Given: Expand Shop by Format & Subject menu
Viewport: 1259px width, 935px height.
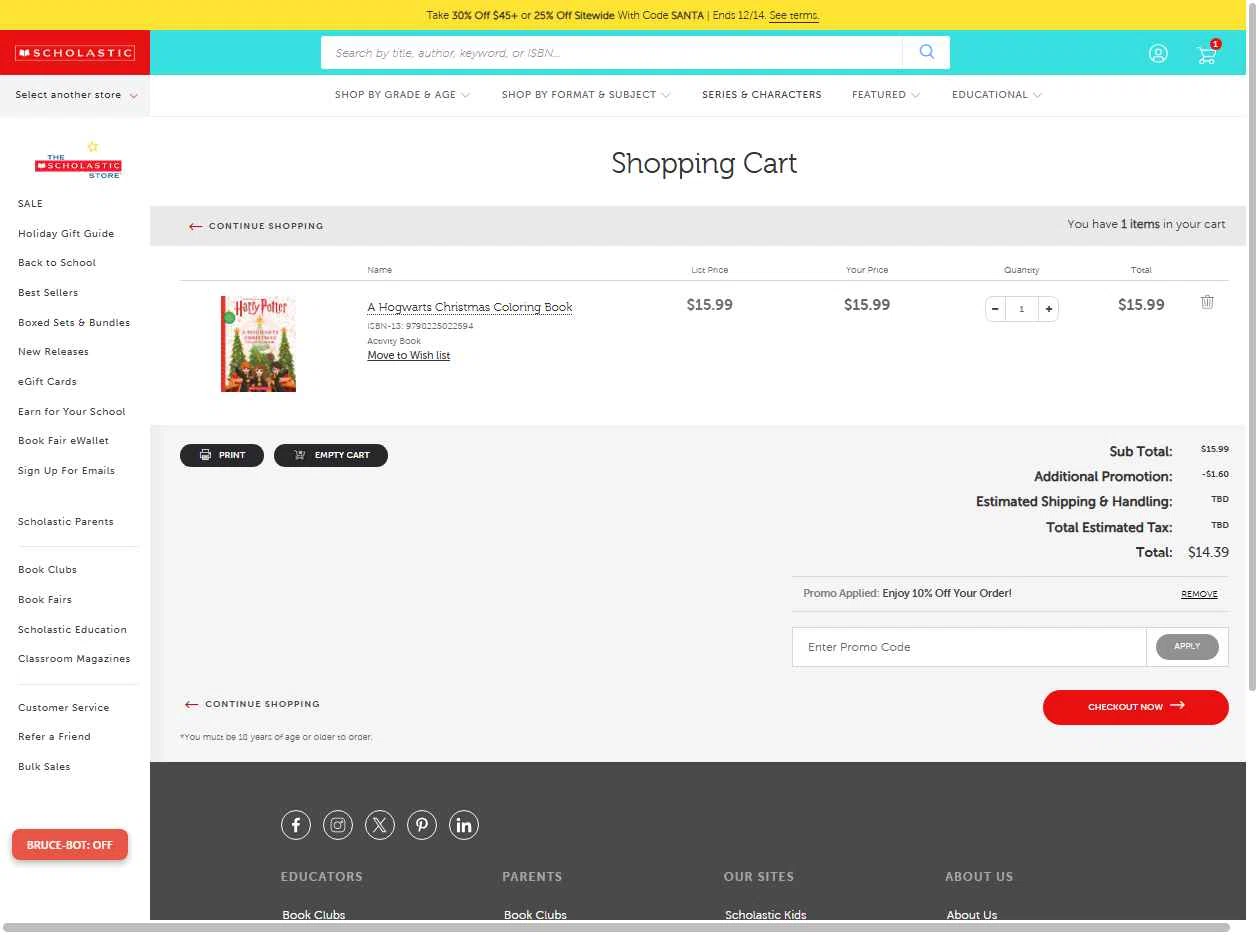Looking at the screenshot, I should tap(586, 95).
